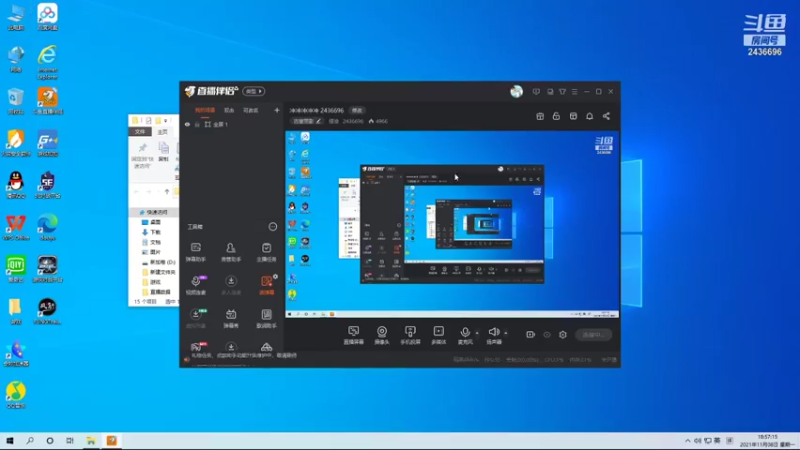Open Task View from the taskbar
Screen dimensions: 800x450
click(70, 441)
